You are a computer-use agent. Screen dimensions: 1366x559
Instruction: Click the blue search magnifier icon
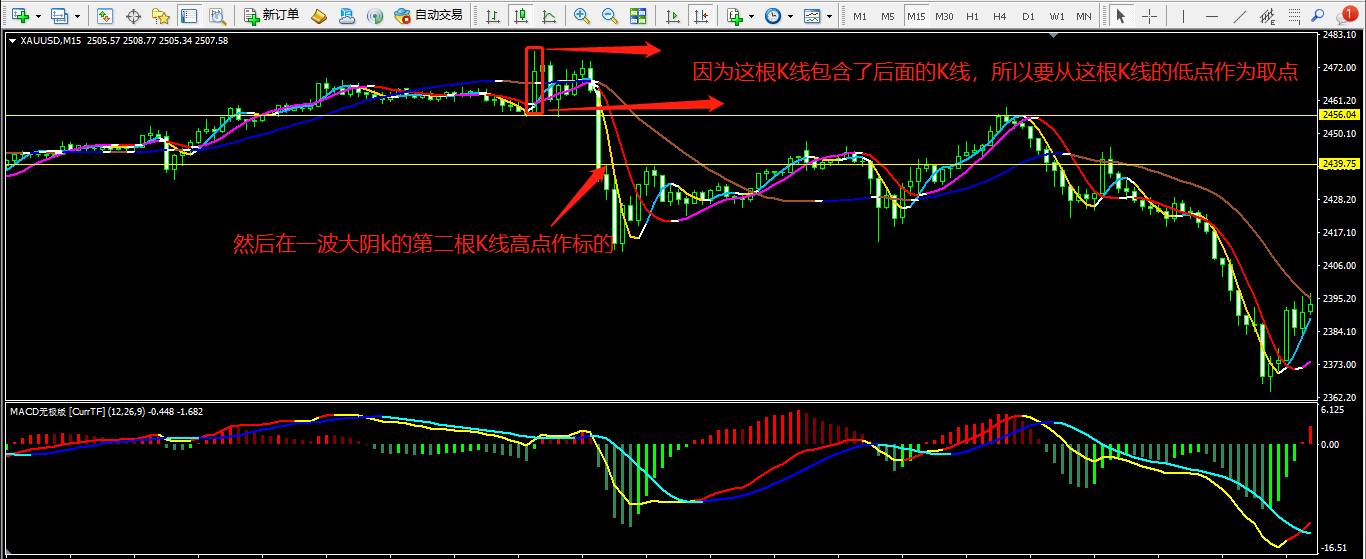(x=1318, y=15)
